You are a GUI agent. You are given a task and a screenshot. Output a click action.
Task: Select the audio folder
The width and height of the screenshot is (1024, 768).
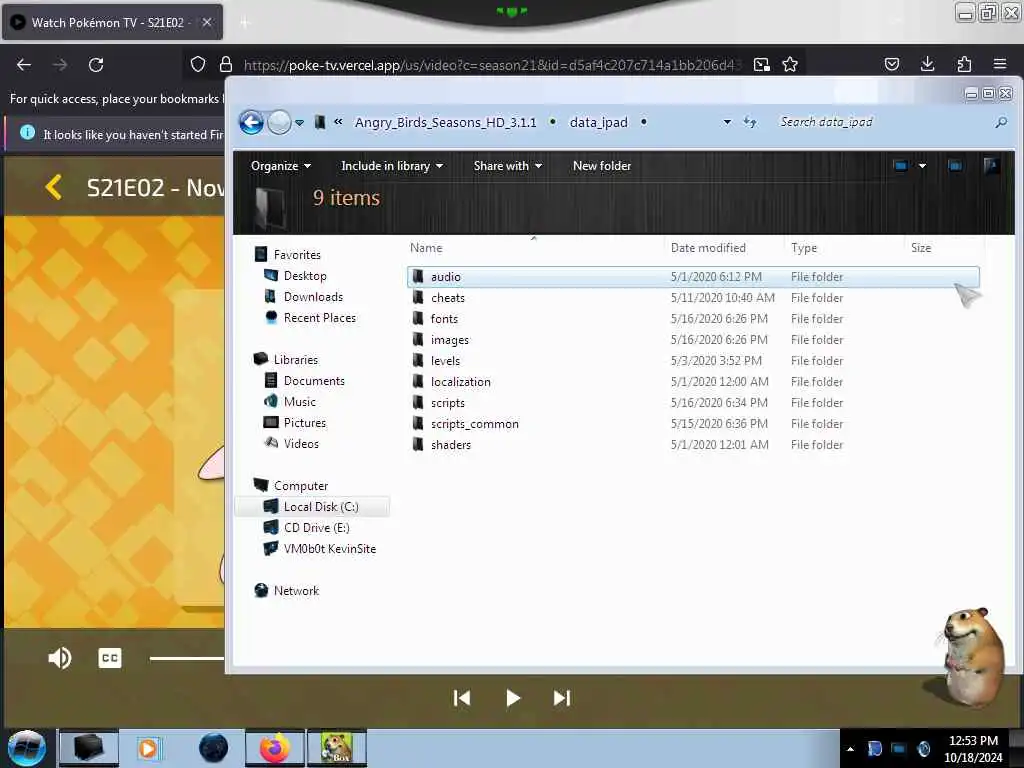pos(693,277)
